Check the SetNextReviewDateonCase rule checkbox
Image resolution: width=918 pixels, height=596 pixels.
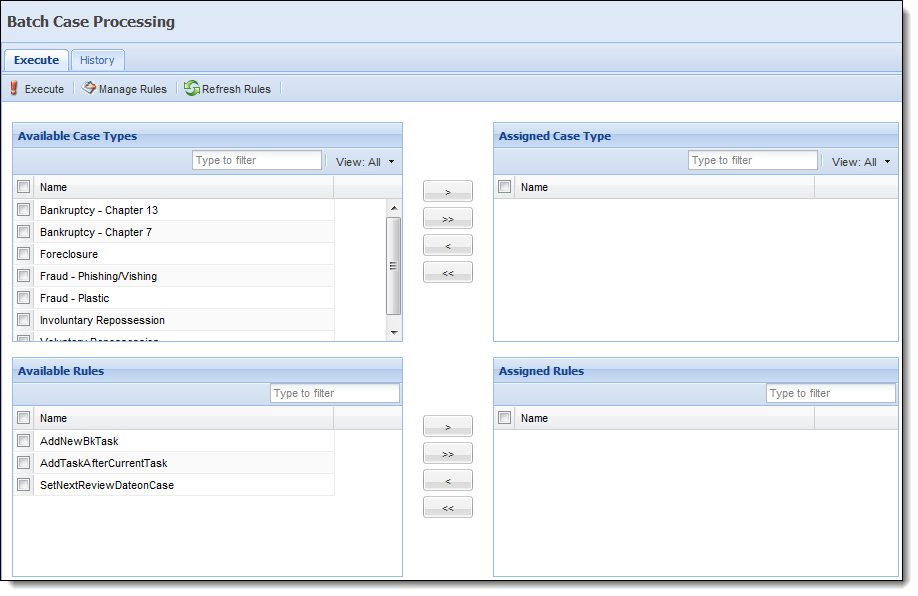click(x=23, y=485)
